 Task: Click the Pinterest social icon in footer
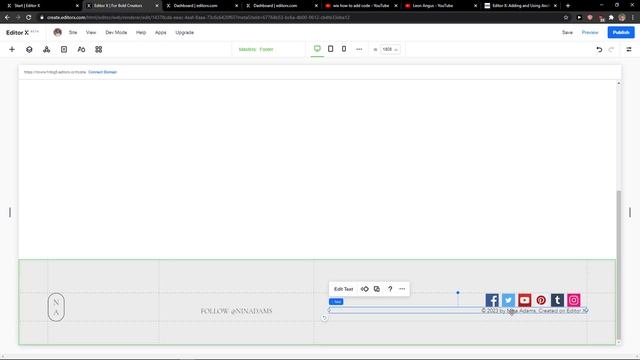point(541,300)
